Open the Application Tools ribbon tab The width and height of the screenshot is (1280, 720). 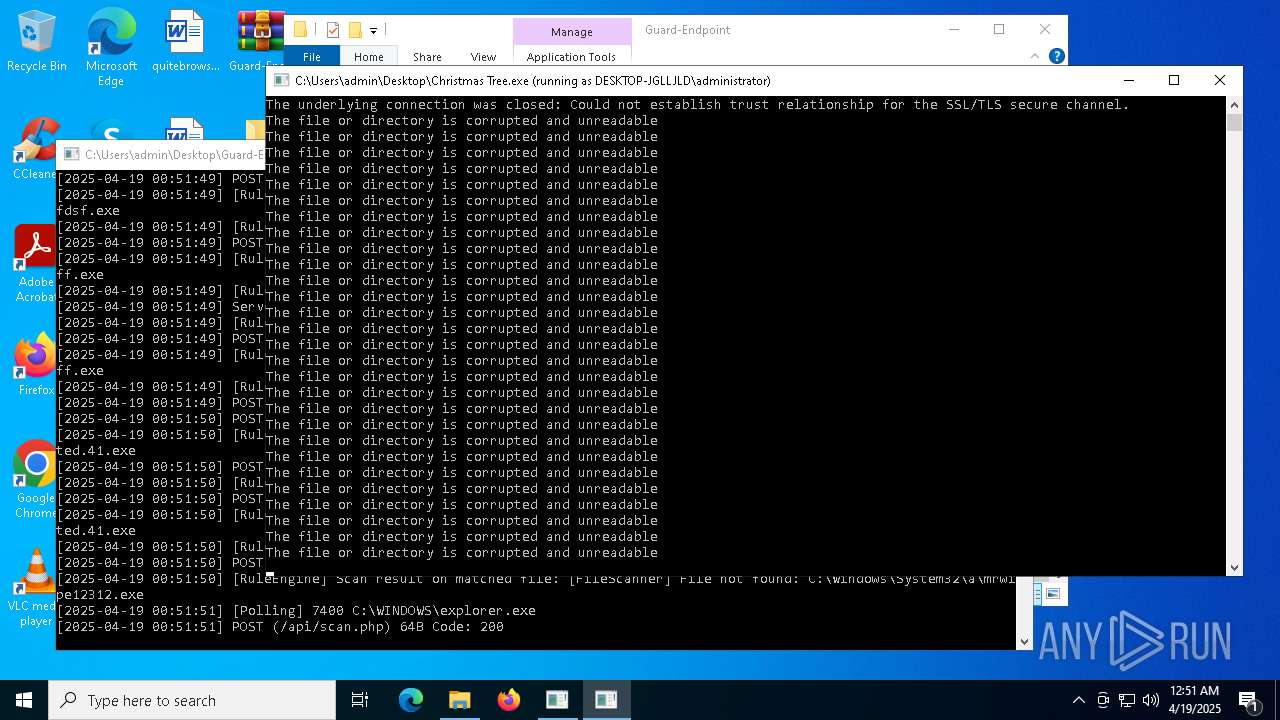pos(571,57)
